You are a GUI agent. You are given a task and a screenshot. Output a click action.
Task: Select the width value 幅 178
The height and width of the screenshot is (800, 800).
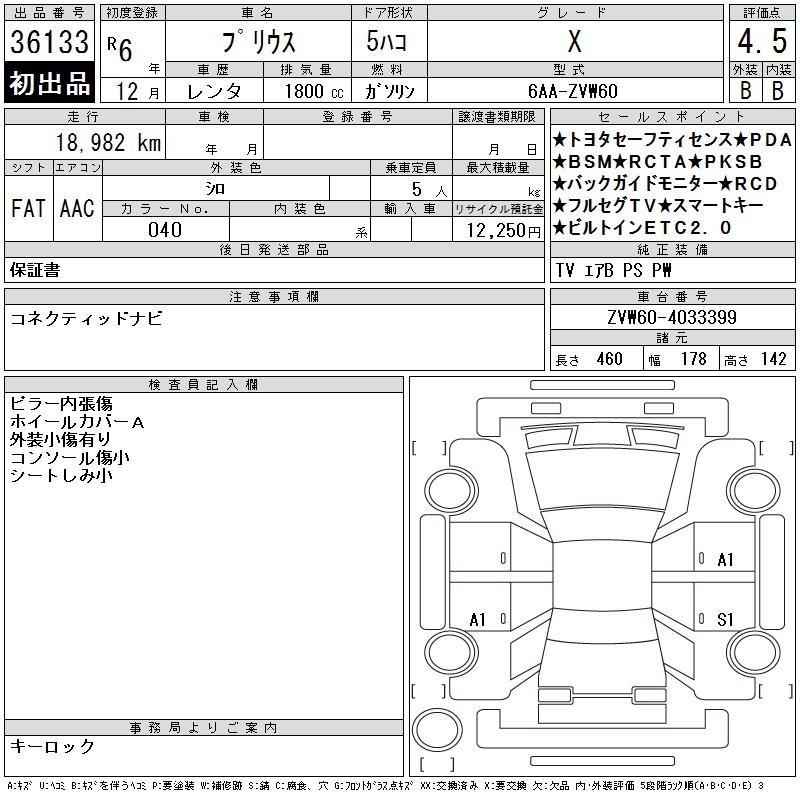(677, 359)
